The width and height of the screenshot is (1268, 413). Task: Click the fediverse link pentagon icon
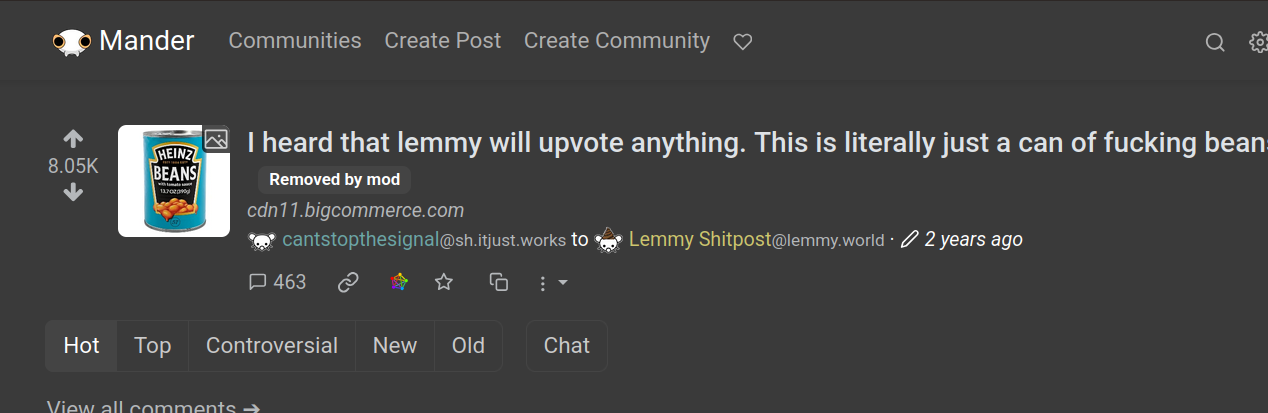click(x=399, y=283)
